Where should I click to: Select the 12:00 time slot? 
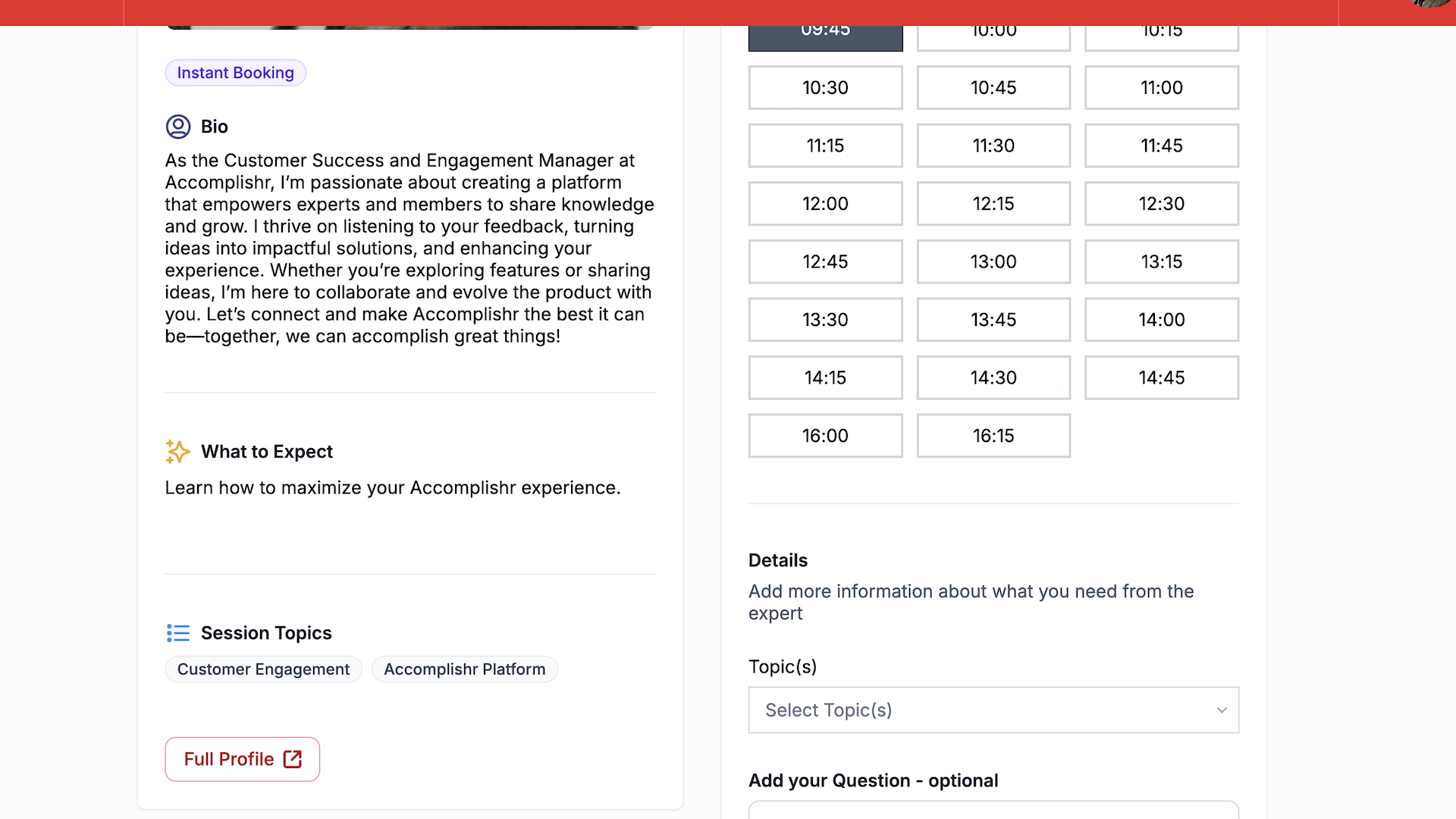[826, 203]
